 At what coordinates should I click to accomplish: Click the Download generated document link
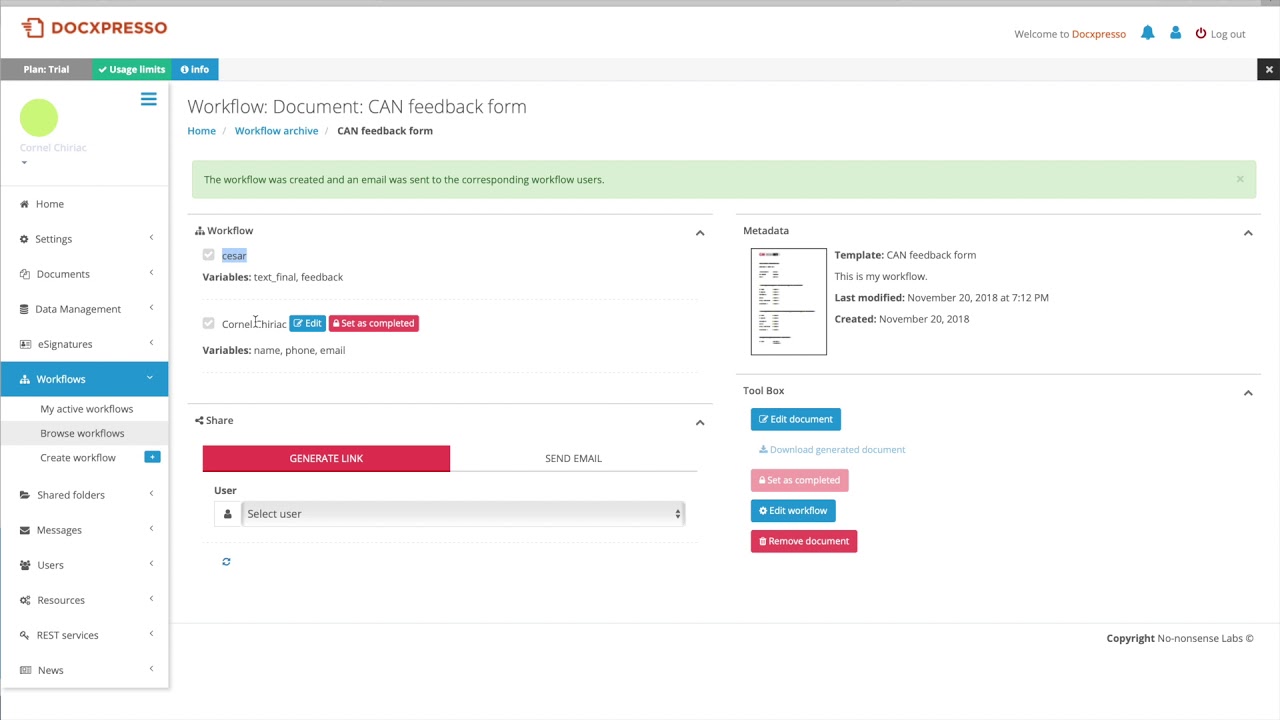pyautogui.click(x=832, y=450)
